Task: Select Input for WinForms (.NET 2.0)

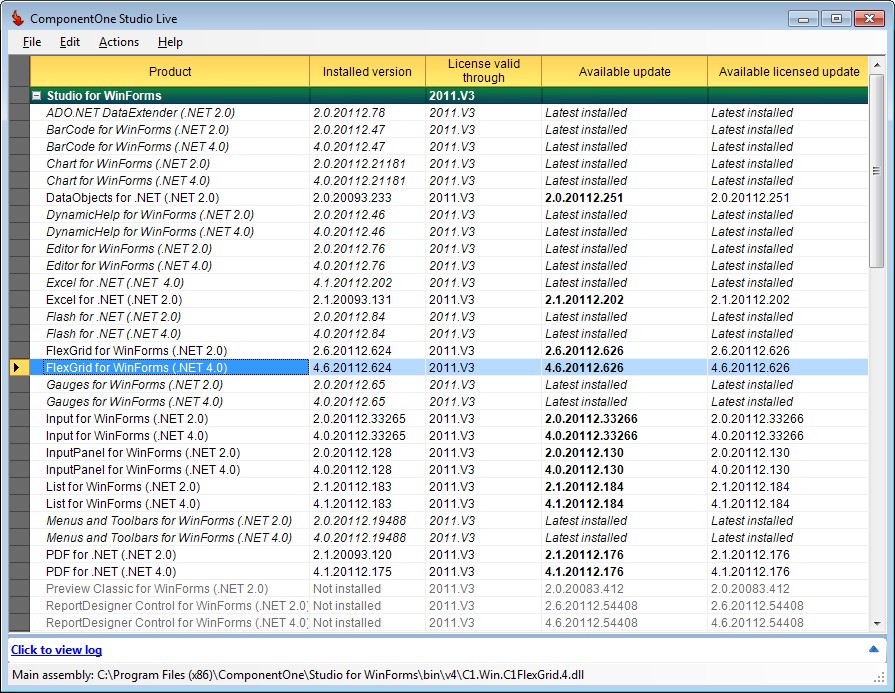Action: (127, 419)
